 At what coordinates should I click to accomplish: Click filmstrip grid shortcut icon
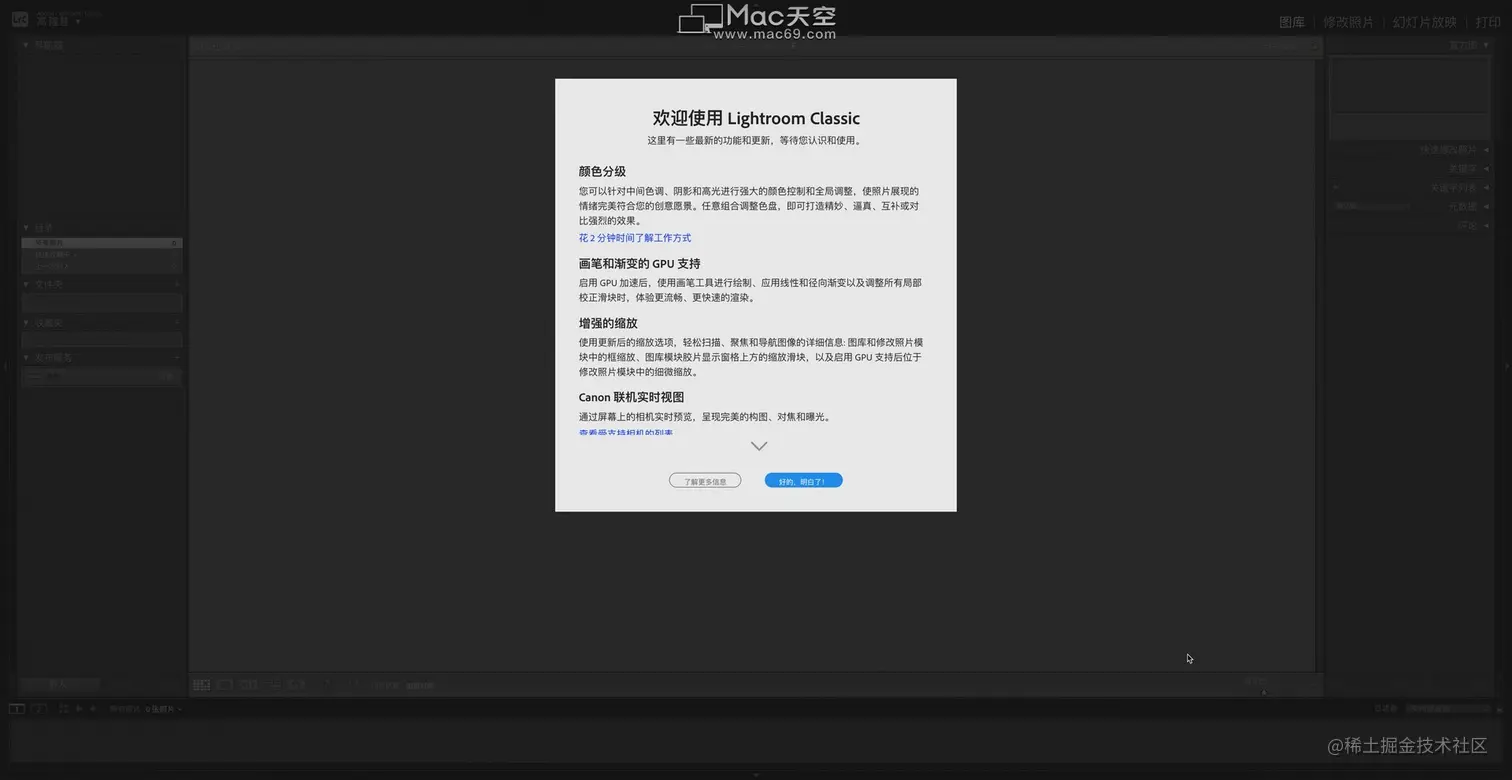coord(64,709)
